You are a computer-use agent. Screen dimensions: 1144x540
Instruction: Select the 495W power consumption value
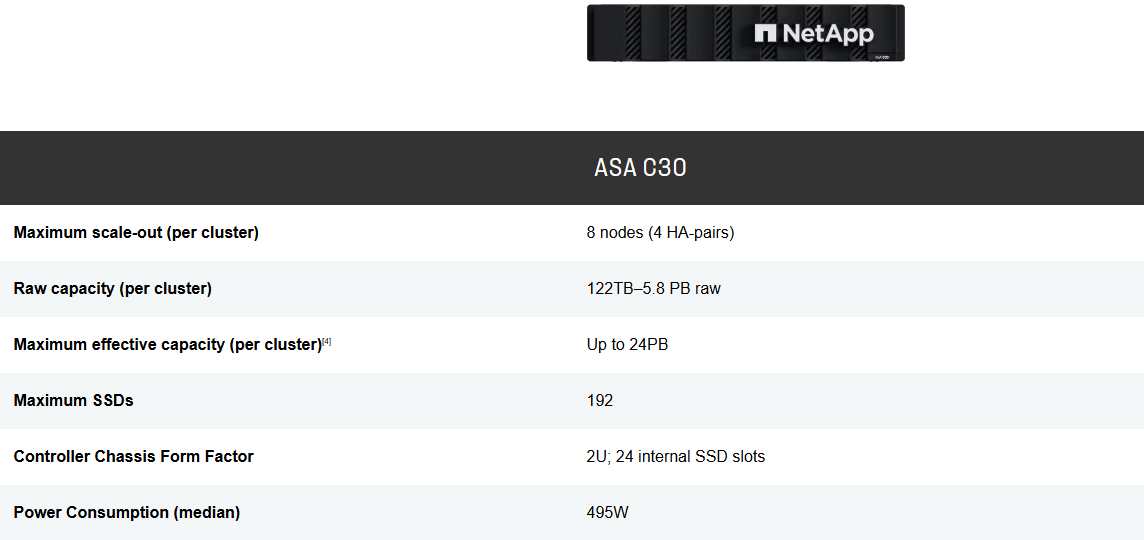coord(608,513)
